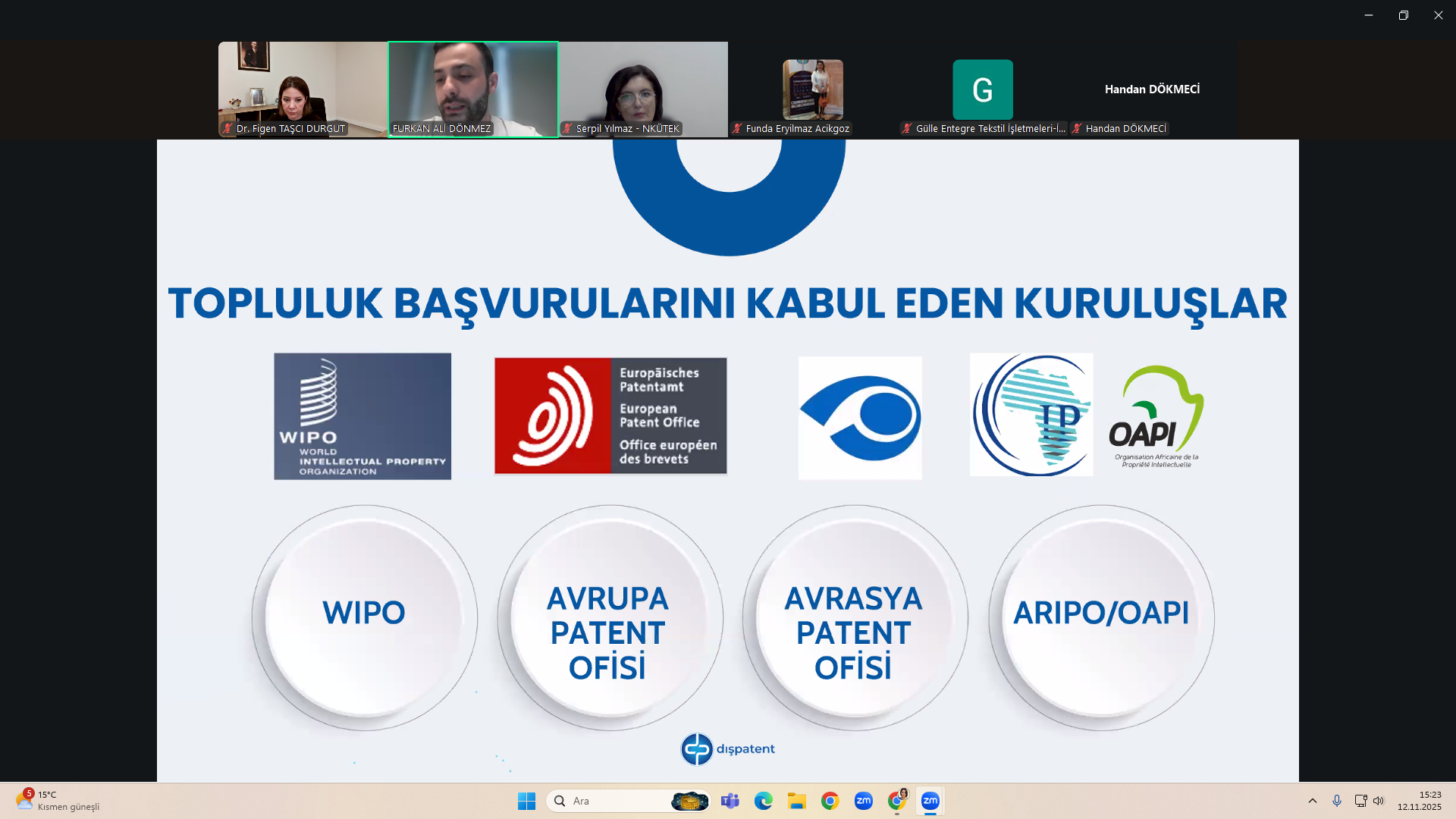Click the system tray microphone icon
The height and width of the screenshot is (819, 1456).
pos(1336,801)
